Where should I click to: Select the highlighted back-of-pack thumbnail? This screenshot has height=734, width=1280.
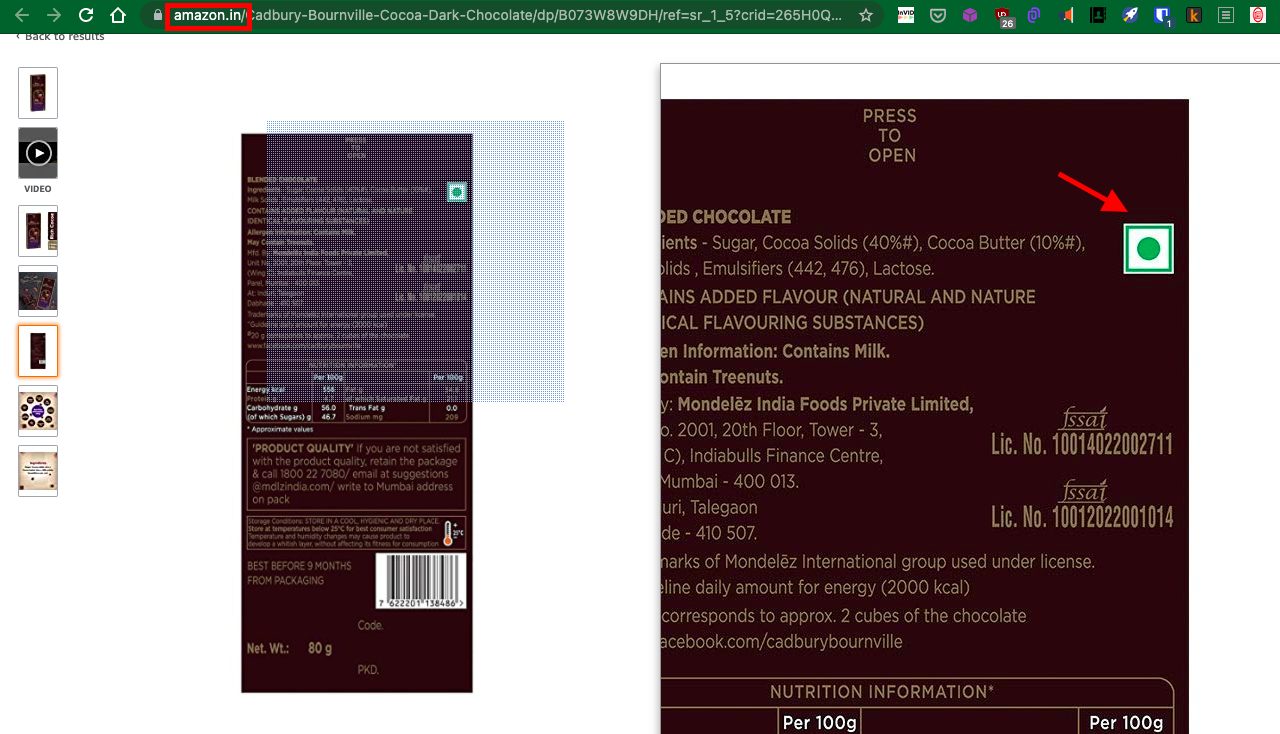38,351
